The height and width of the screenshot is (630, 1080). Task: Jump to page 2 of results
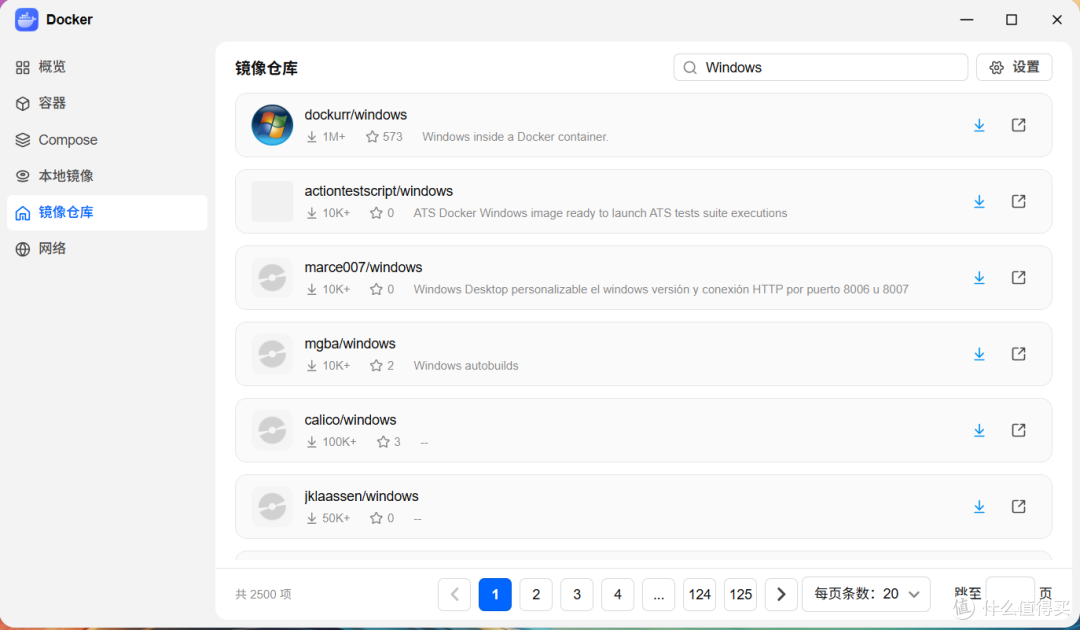point(536,594)
